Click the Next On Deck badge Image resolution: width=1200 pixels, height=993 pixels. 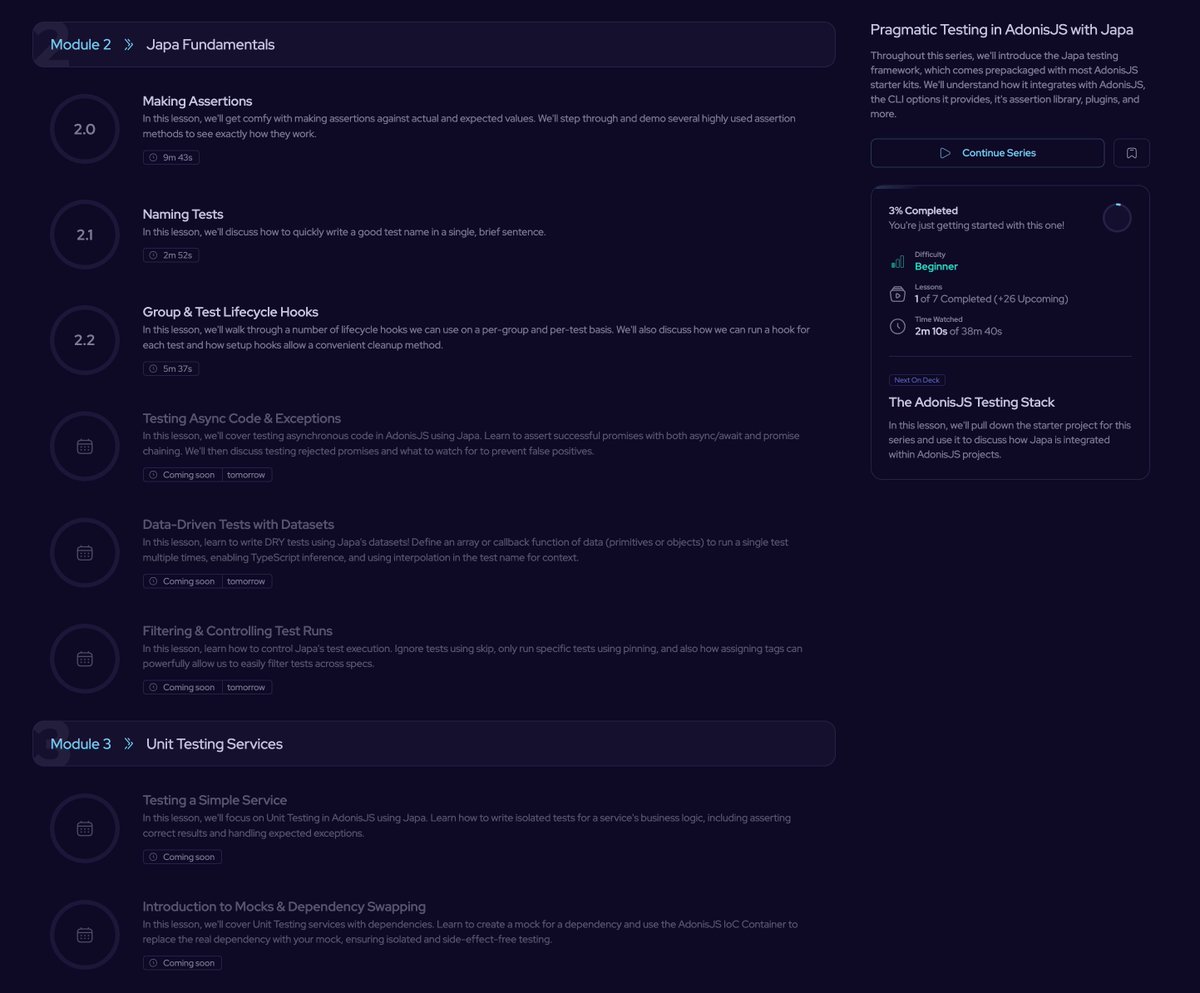pos(917,380)
